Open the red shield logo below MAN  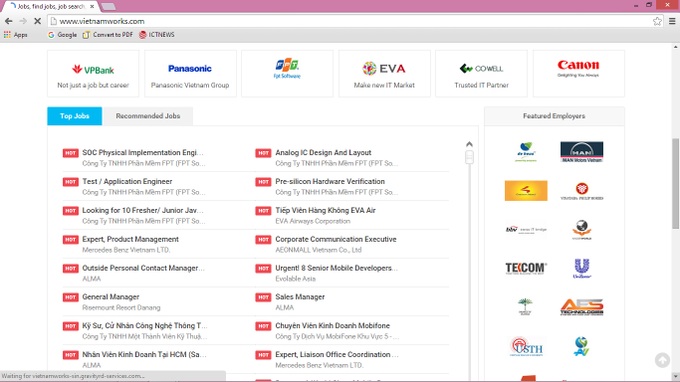(582, 191)
